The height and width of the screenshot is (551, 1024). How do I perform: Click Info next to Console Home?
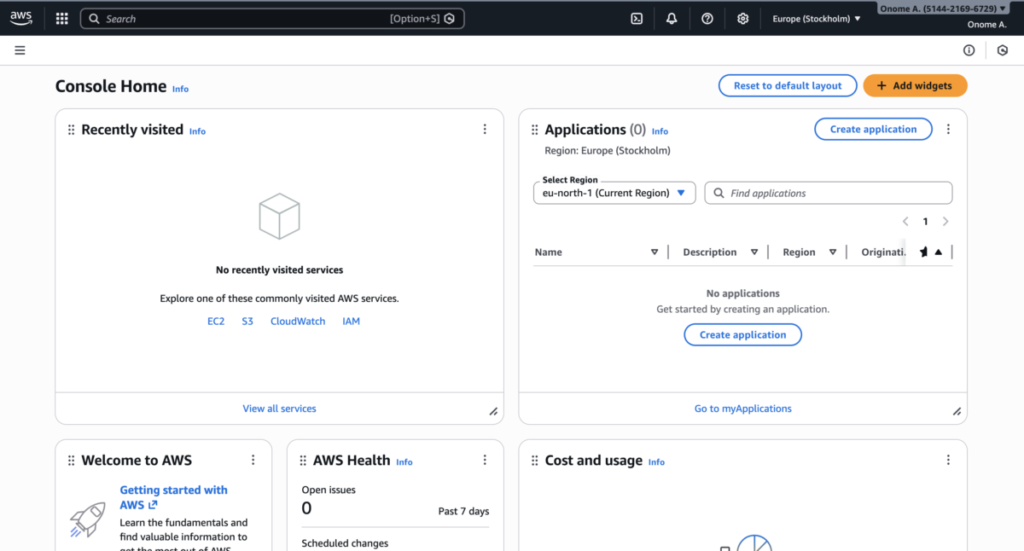180,89
